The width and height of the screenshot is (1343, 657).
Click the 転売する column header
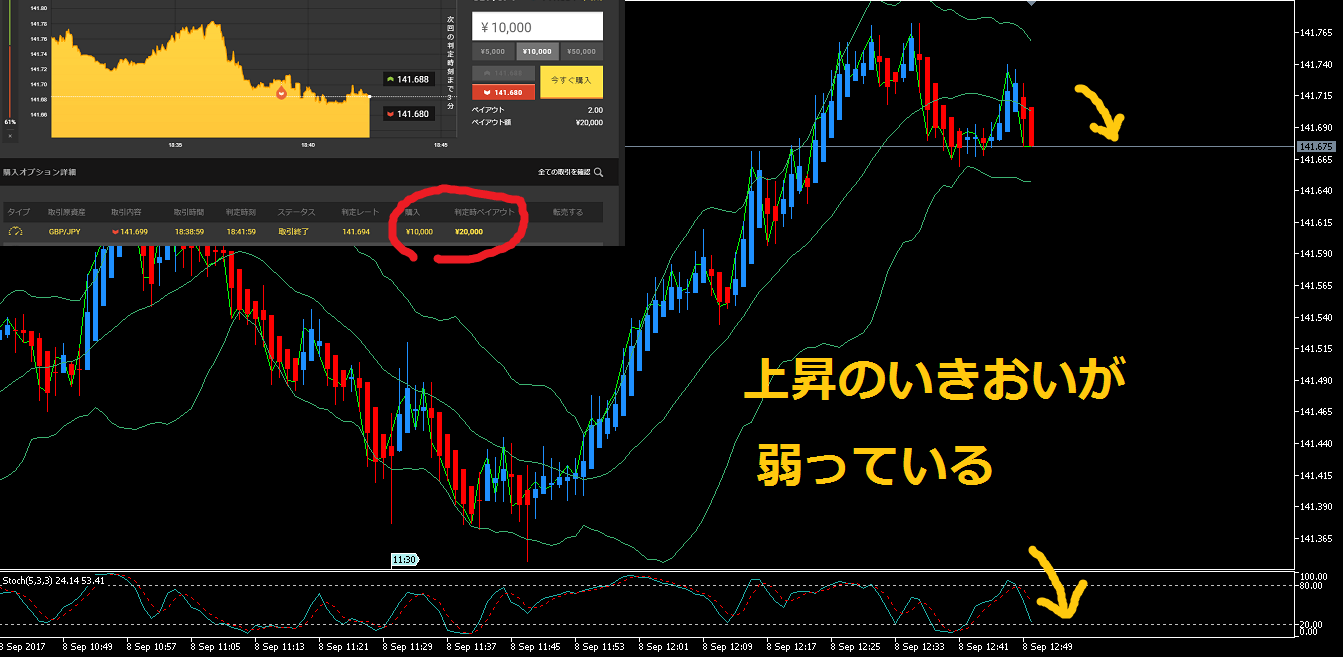tap(567, 212)
